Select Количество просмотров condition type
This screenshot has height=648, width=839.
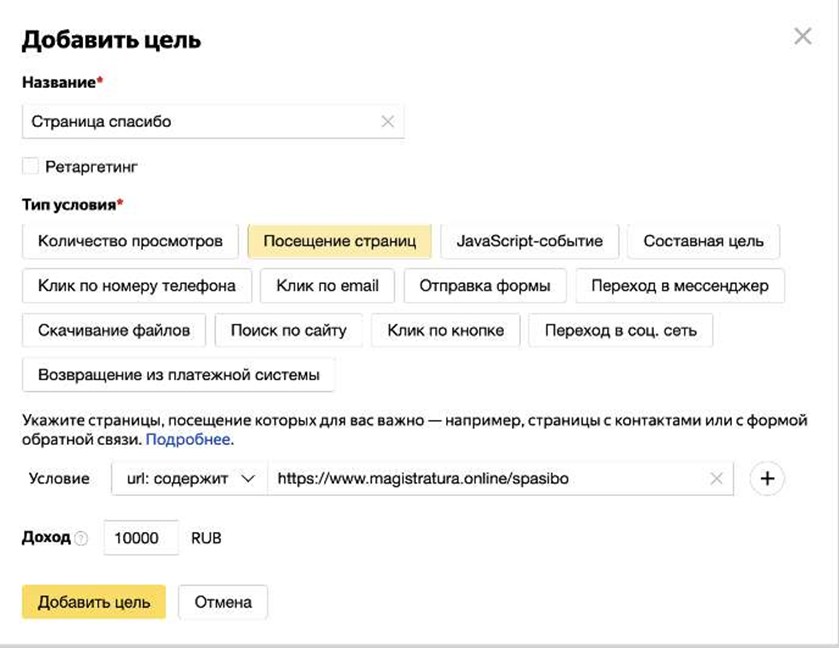(x=130, y=241)
